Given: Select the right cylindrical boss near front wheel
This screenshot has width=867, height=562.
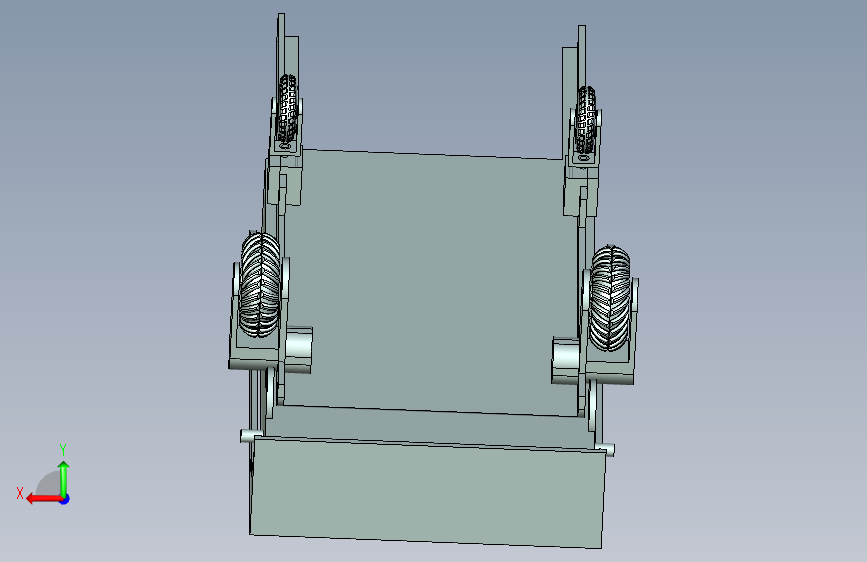Looking at the screenshot, I should pos(566,361).
